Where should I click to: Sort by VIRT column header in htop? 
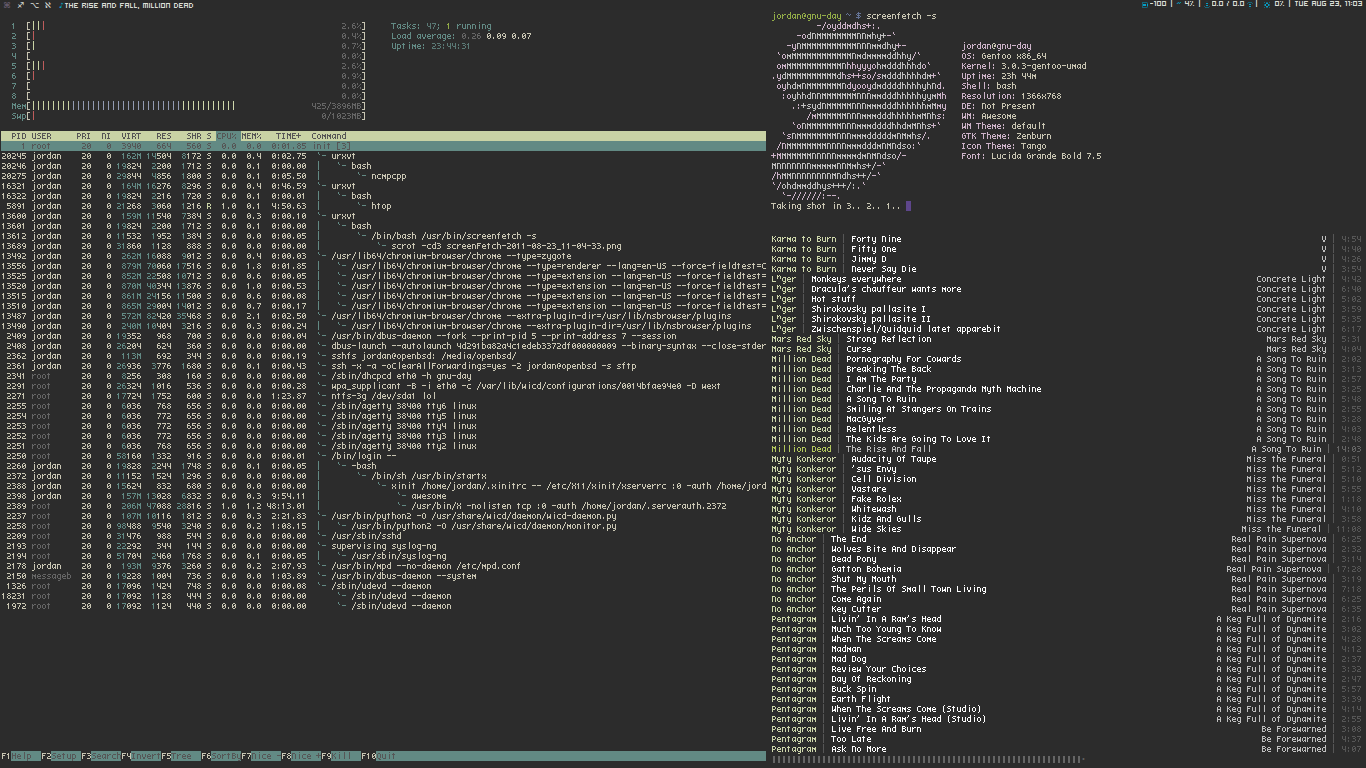pos(132,136)
